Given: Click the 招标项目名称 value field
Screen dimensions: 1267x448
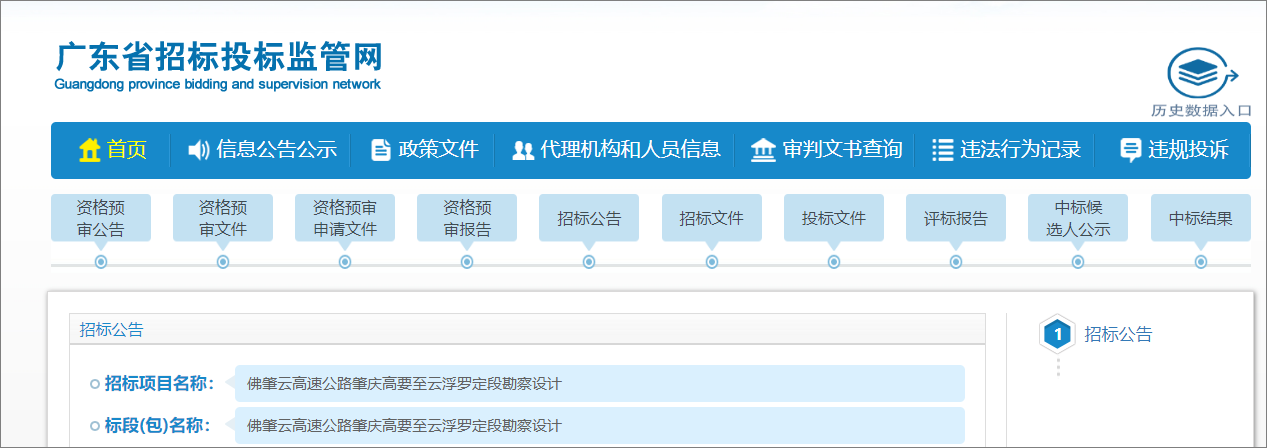Looking at the screenshot, I should pos(599,383).
